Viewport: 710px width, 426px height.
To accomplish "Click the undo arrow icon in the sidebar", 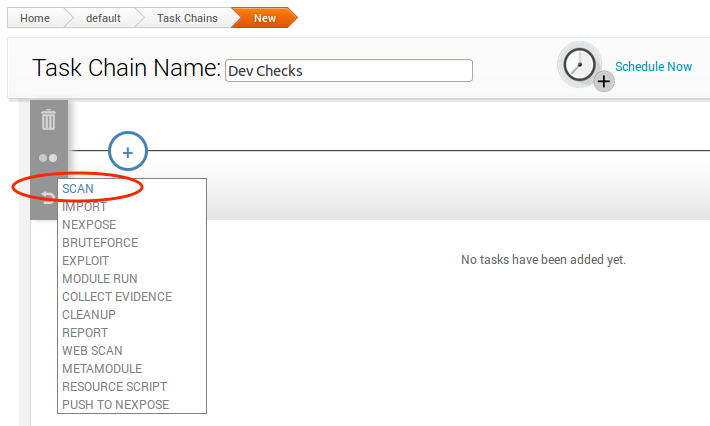I will pos(48,195).
